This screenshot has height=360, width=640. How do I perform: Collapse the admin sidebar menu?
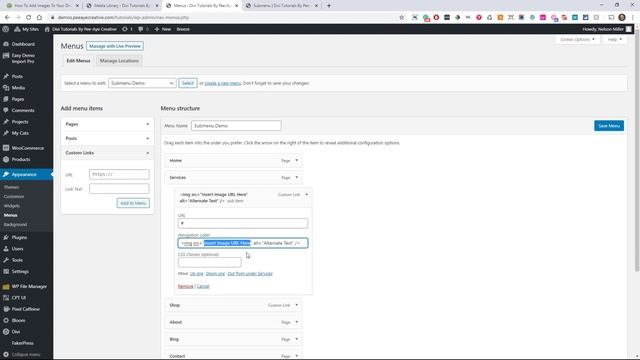pos(25,355)
